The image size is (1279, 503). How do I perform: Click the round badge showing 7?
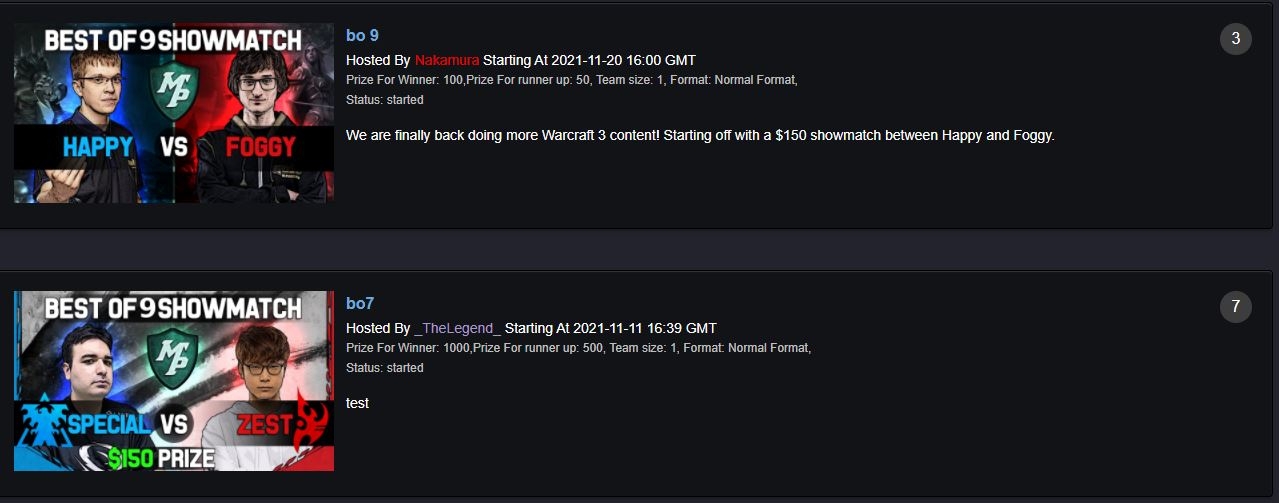click(1236, 307)
